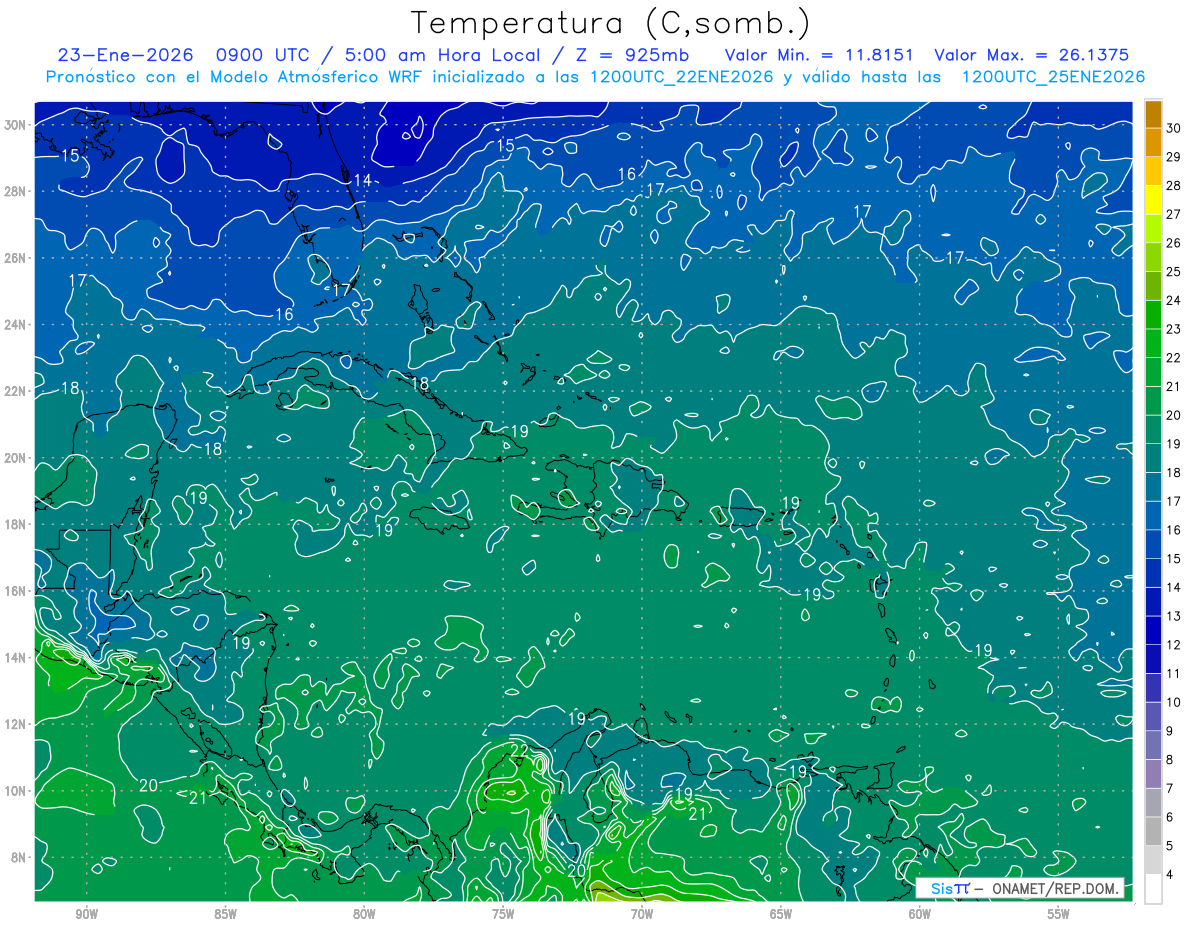Image resolution: width=1200 pixels, height=927 pixels.
Task: Pick the colorbar segment between 16 and 17
Action: point(1153,516)
